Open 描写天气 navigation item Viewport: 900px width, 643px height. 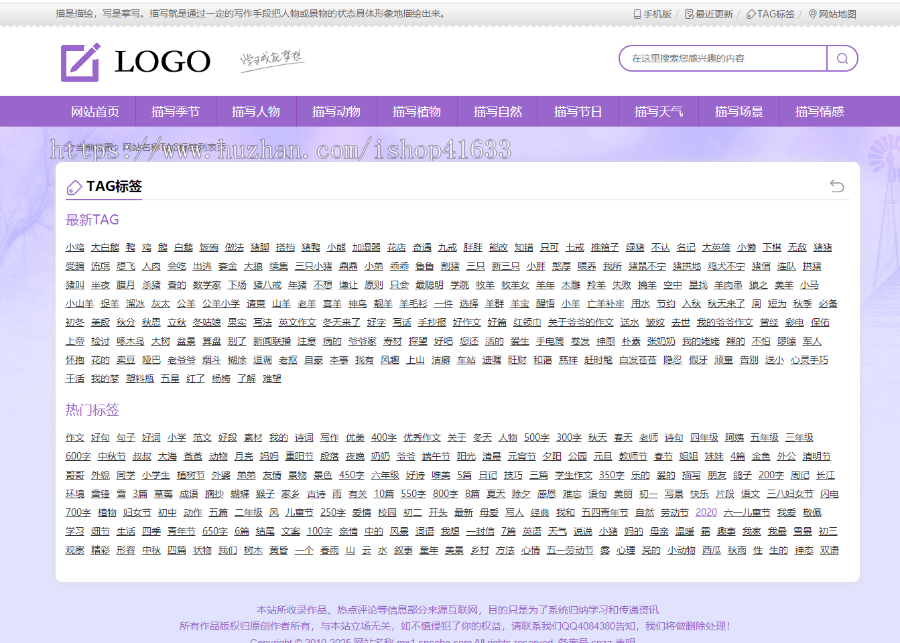click(x=659, y=111)
